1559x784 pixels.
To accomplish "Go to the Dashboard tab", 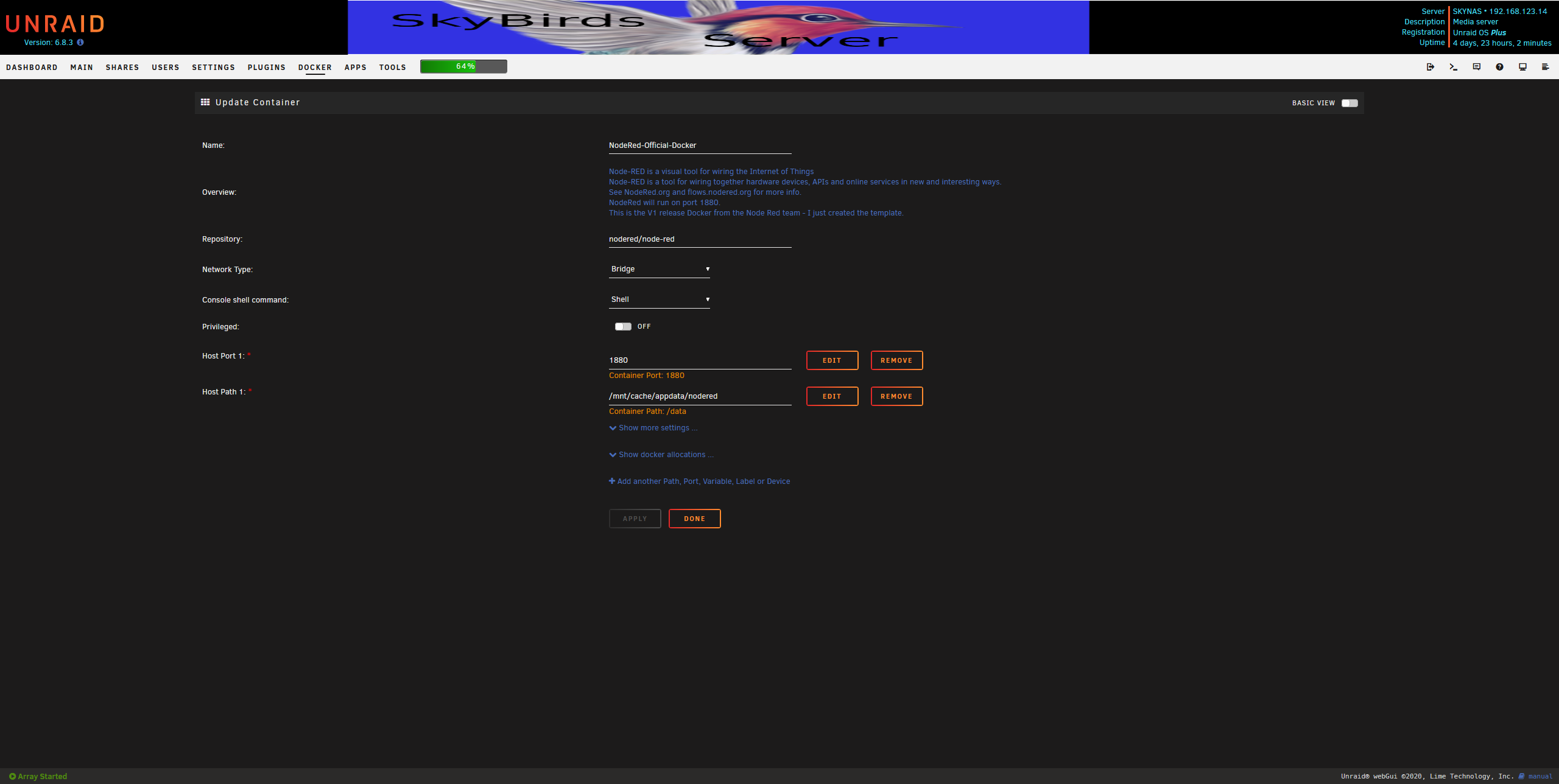I will tap(32, 68).
